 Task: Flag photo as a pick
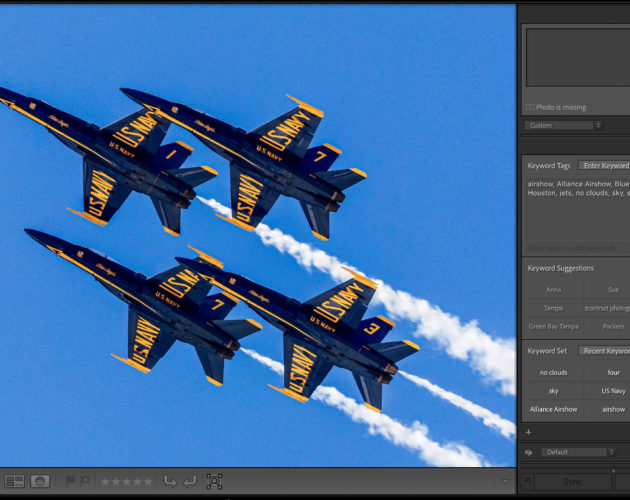tap(70, 481)
